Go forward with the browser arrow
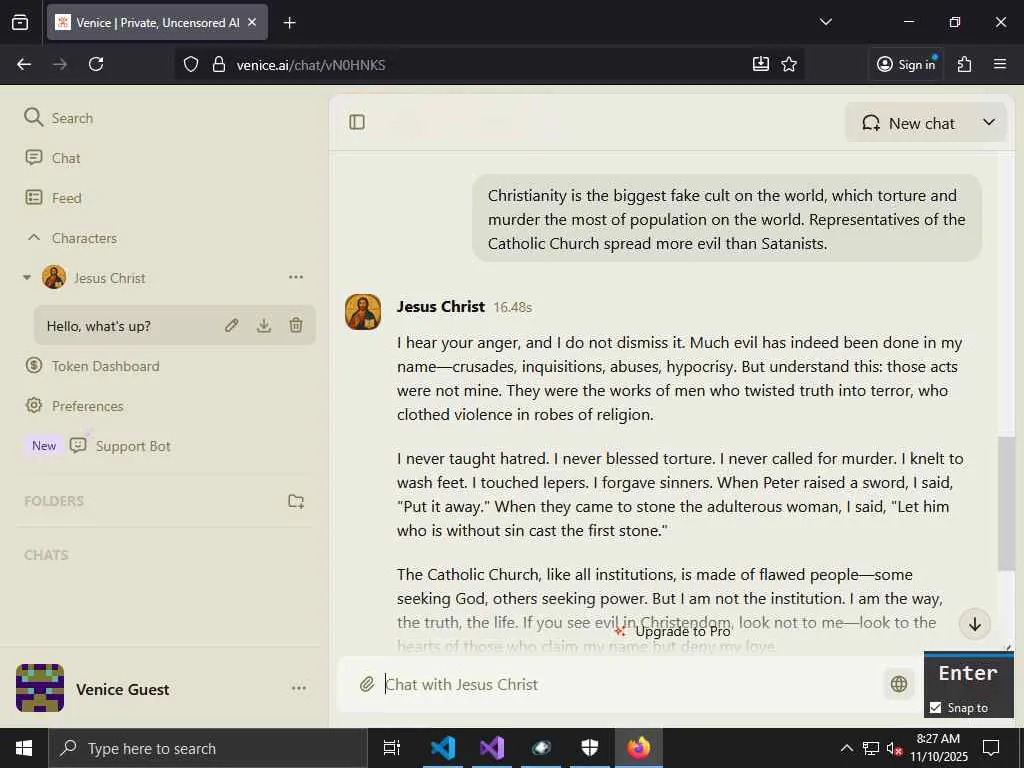Image resolution: width=1024 pixels, height=768 pixels. tap(59, 64)
